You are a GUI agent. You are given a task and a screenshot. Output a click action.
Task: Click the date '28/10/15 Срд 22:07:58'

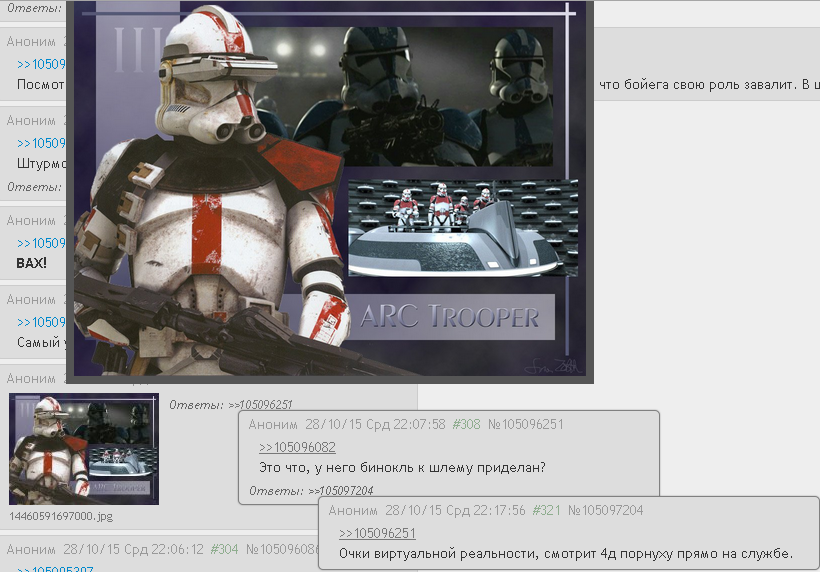(x=375, y=424)
